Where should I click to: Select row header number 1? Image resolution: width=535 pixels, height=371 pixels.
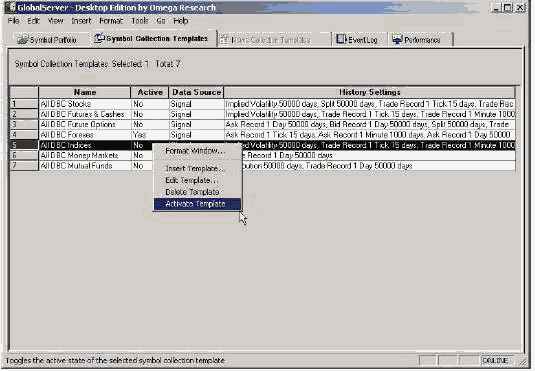[24, 104]
